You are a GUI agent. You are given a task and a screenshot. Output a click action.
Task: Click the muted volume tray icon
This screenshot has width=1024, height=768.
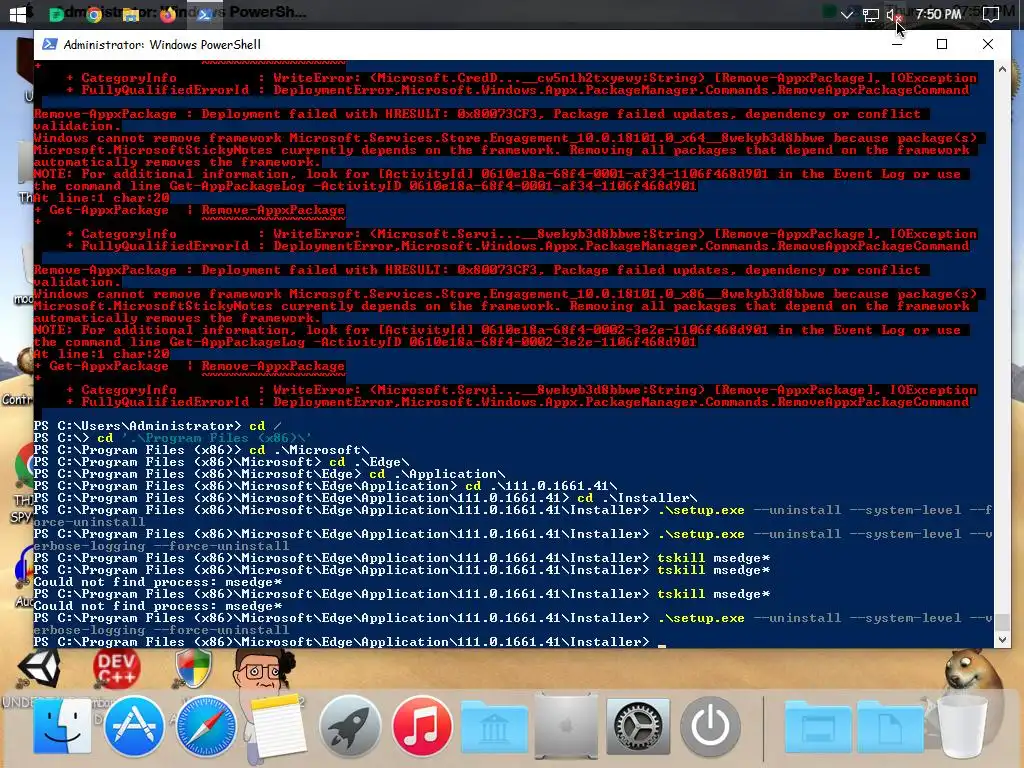point(893,14)
